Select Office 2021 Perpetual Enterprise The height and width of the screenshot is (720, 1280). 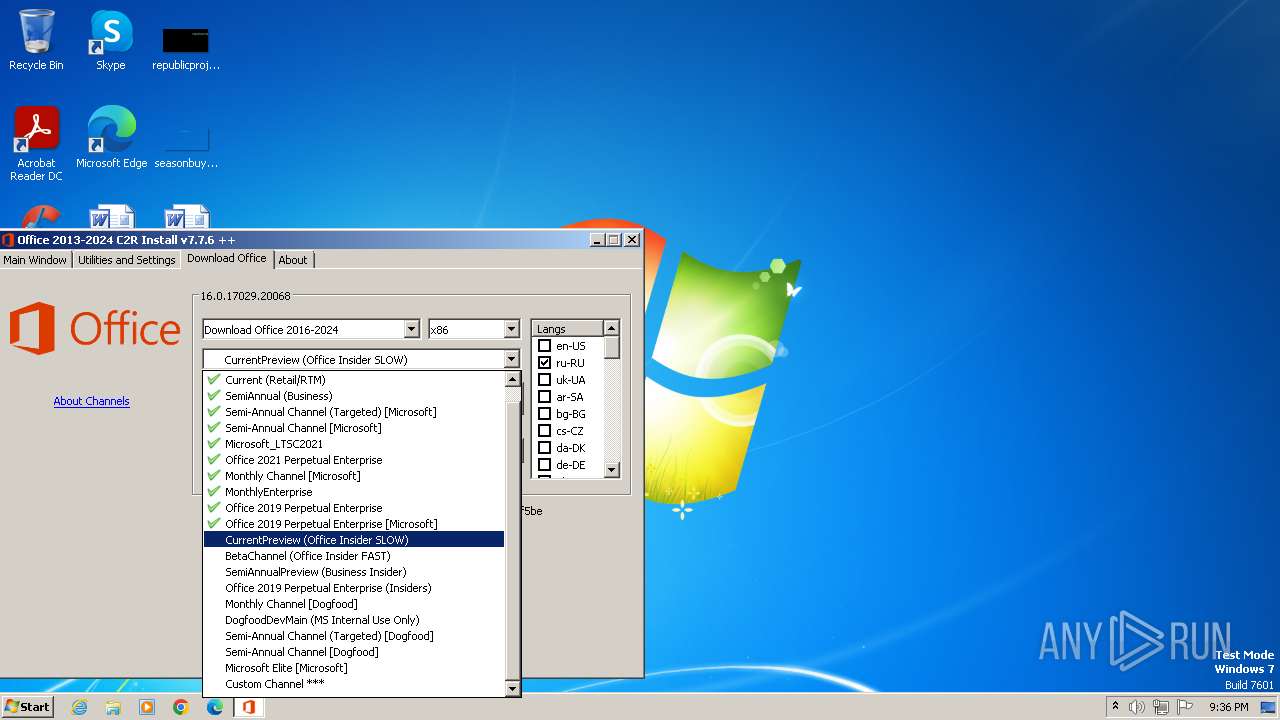click(354, 460)
